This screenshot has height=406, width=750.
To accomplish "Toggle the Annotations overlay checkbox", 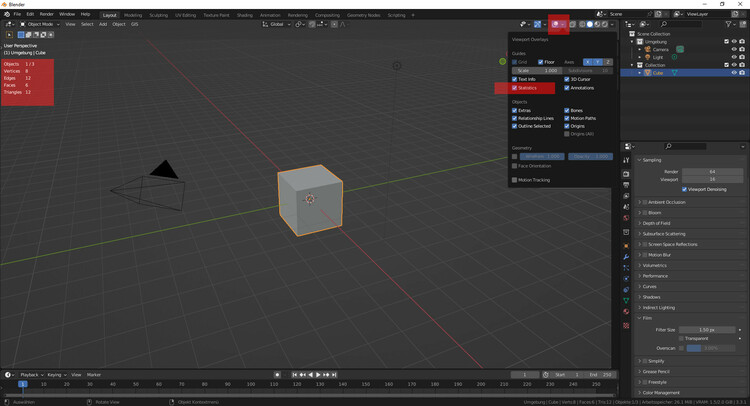I will pyautogui.click(x=567, y=88).
